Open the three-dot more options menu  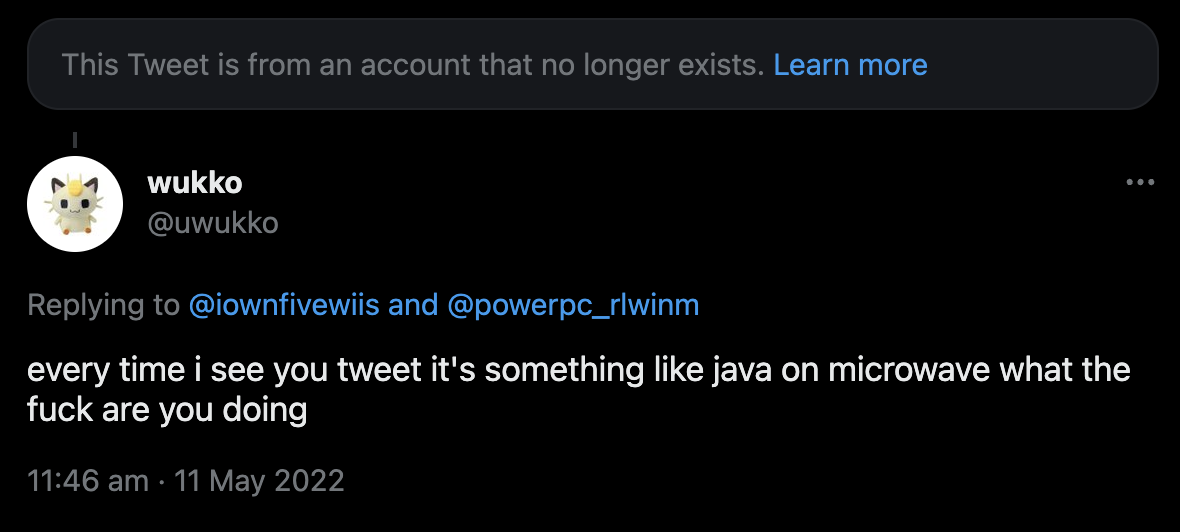pyautogui.click(x=1140, y=183)
